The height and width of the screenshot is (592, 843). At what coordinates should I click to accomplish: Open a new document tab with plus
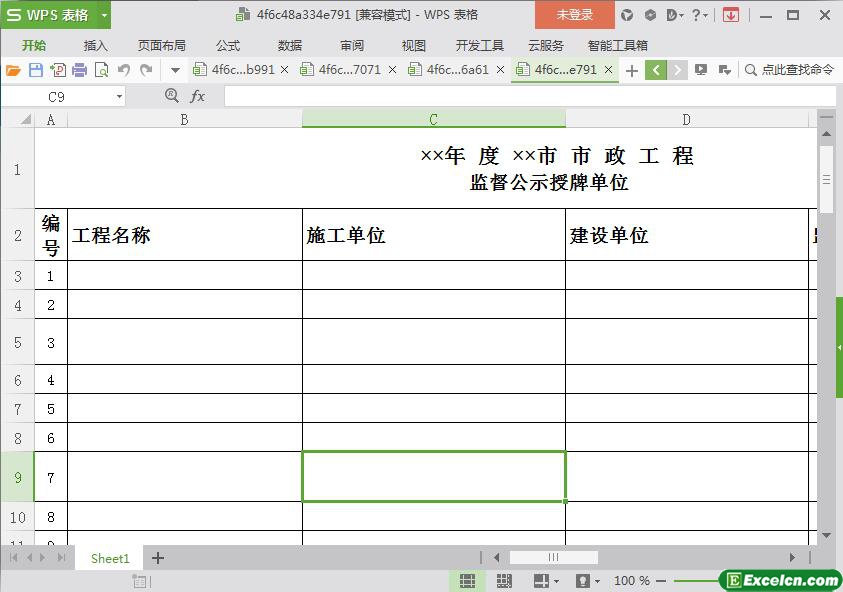tap(632, 70)
